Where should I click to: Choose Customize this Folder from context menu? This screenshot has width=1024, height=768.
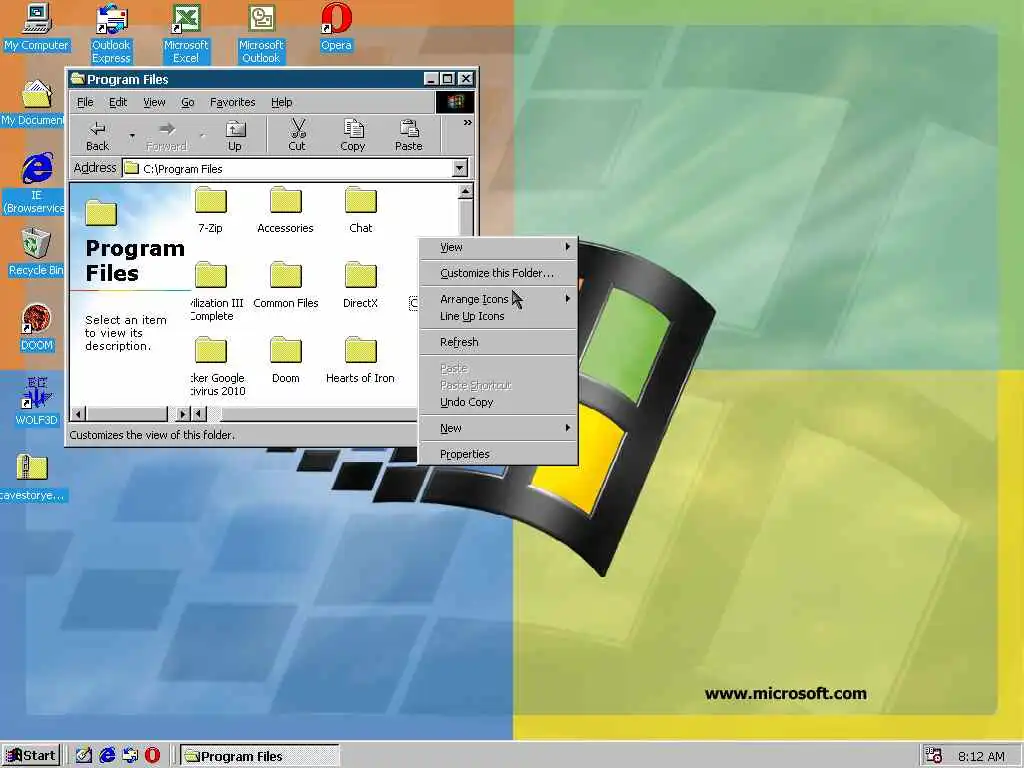498,273
